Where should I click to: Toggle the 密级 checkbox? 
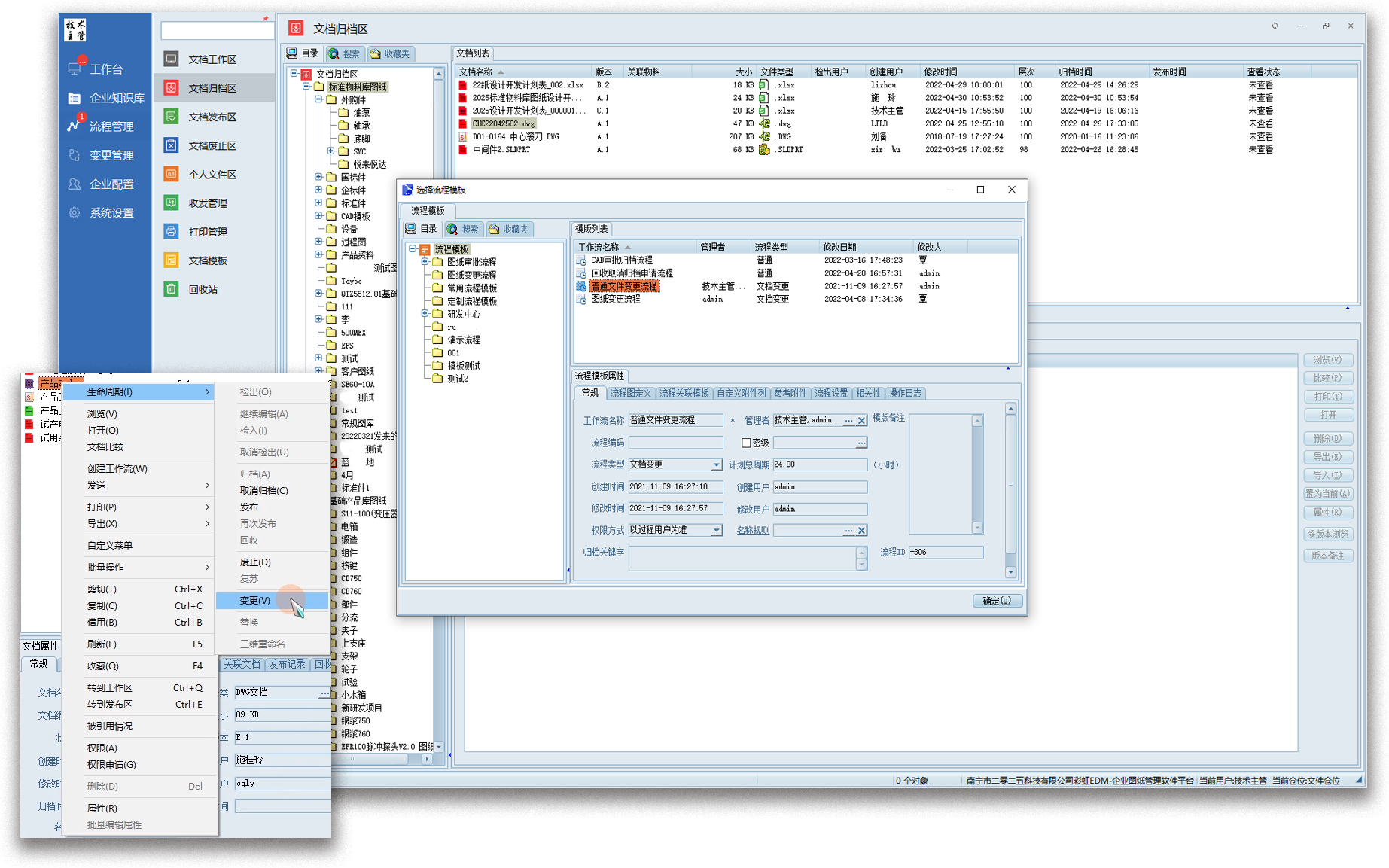(746, 443)
